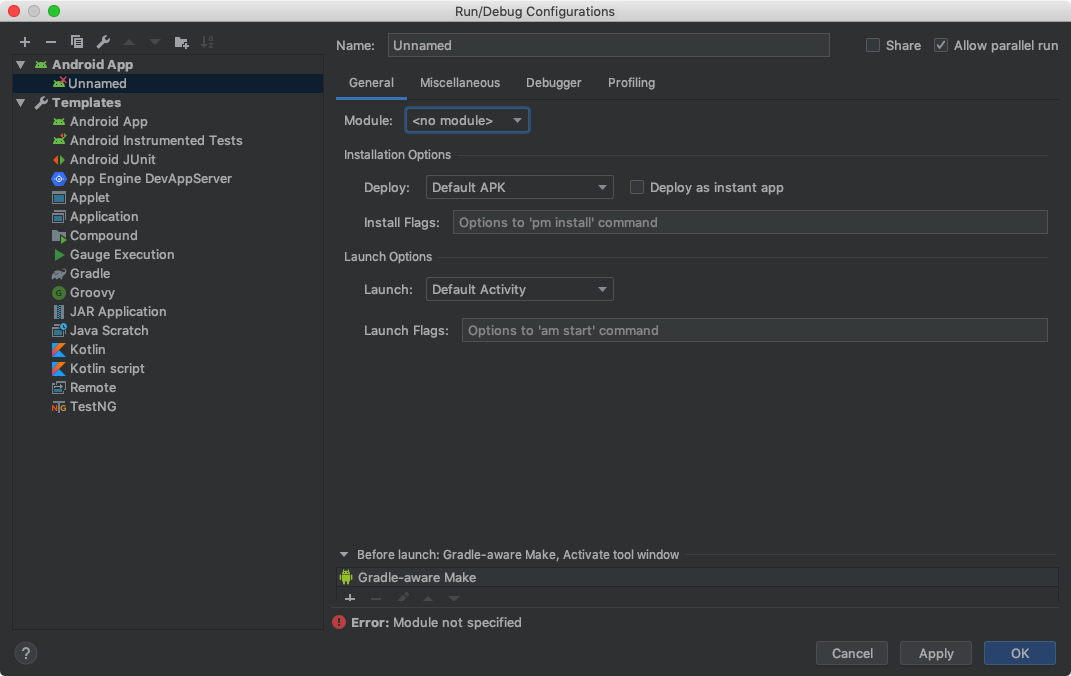Switch to the Miscellaneous tab
This screenshot has height=676, width=1071.
point(459,83)
